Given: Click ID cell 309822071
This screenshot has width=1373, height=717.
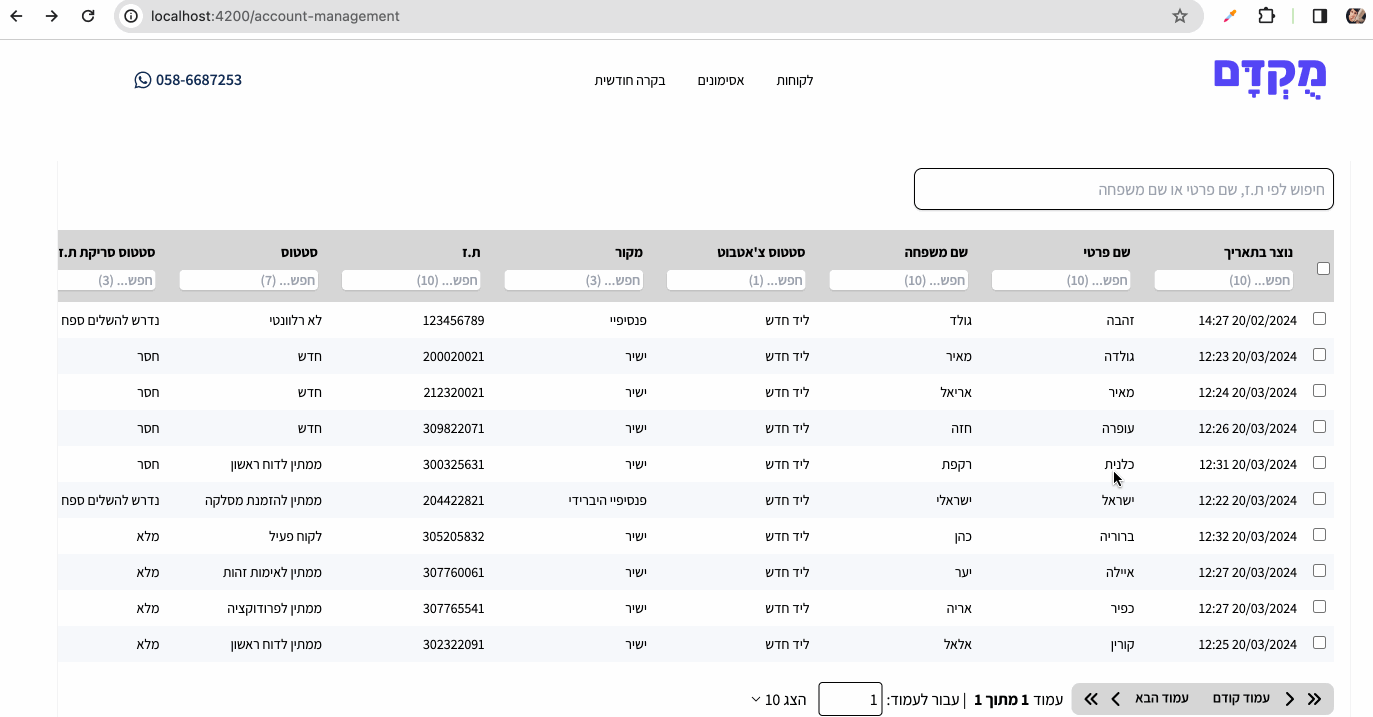Looking at the screenshot, I should [x=453, y=428].
